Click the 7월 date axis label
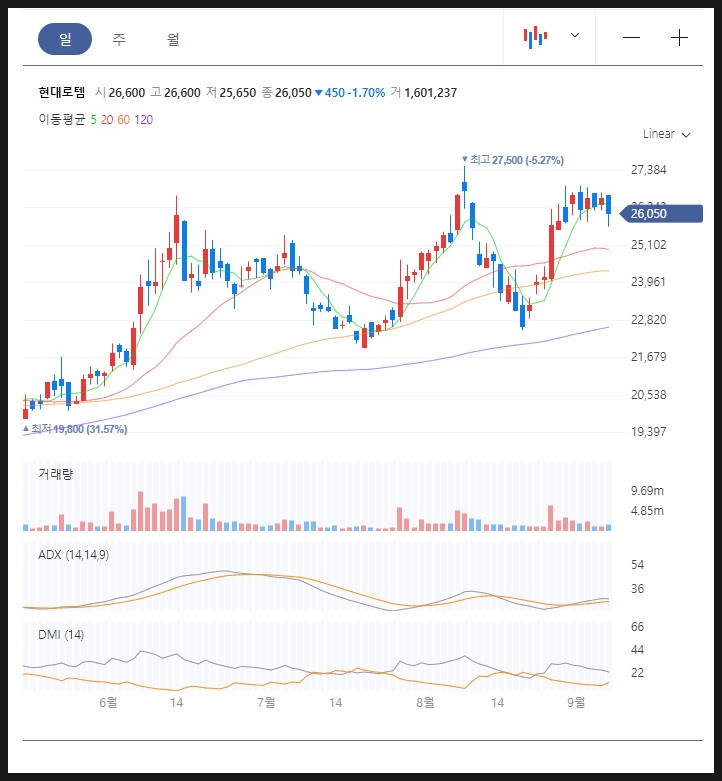 [x=266, y=702]
